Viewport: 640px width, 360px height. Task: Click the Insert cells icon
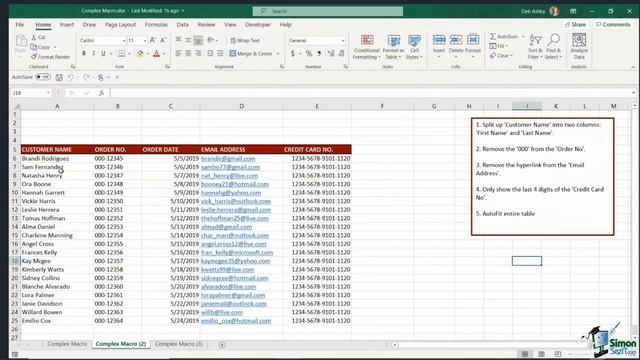(439, 40)
